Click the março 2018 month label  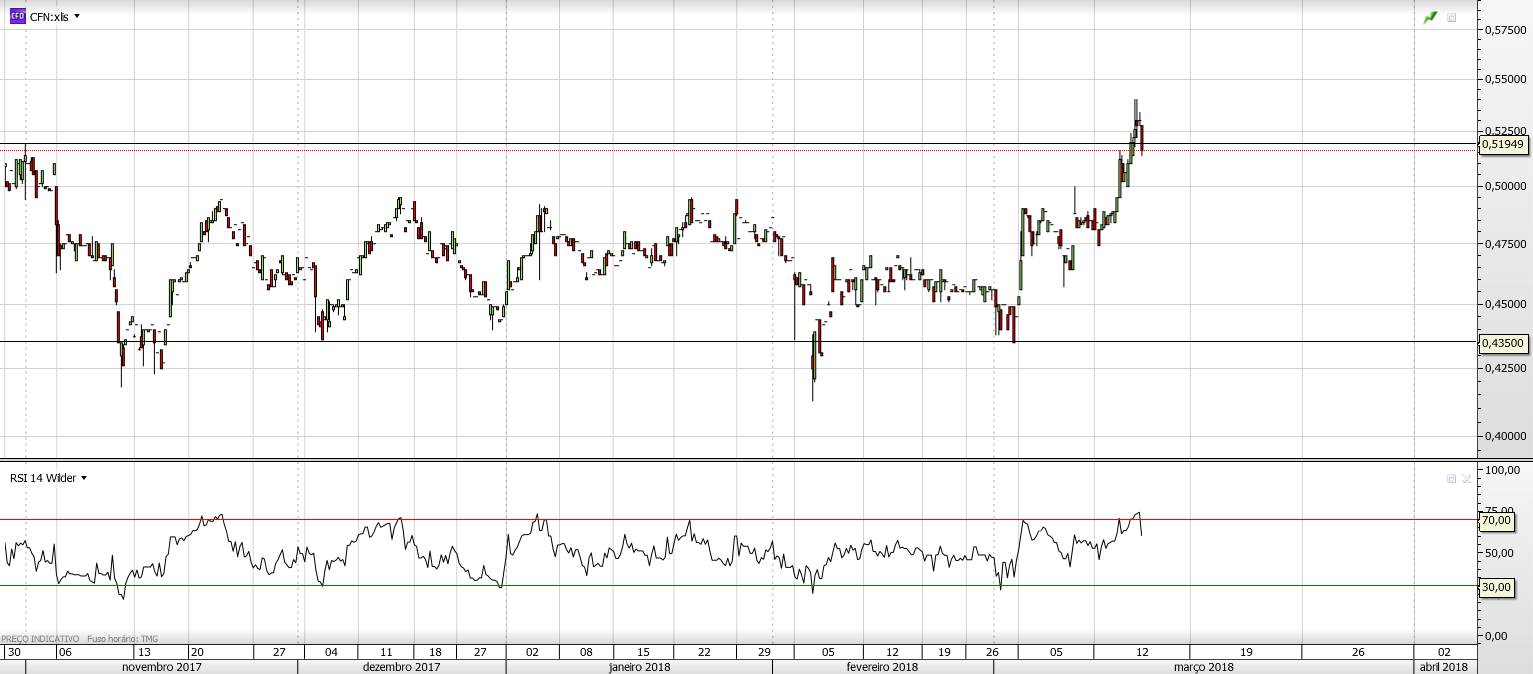tap(1203, 667)
